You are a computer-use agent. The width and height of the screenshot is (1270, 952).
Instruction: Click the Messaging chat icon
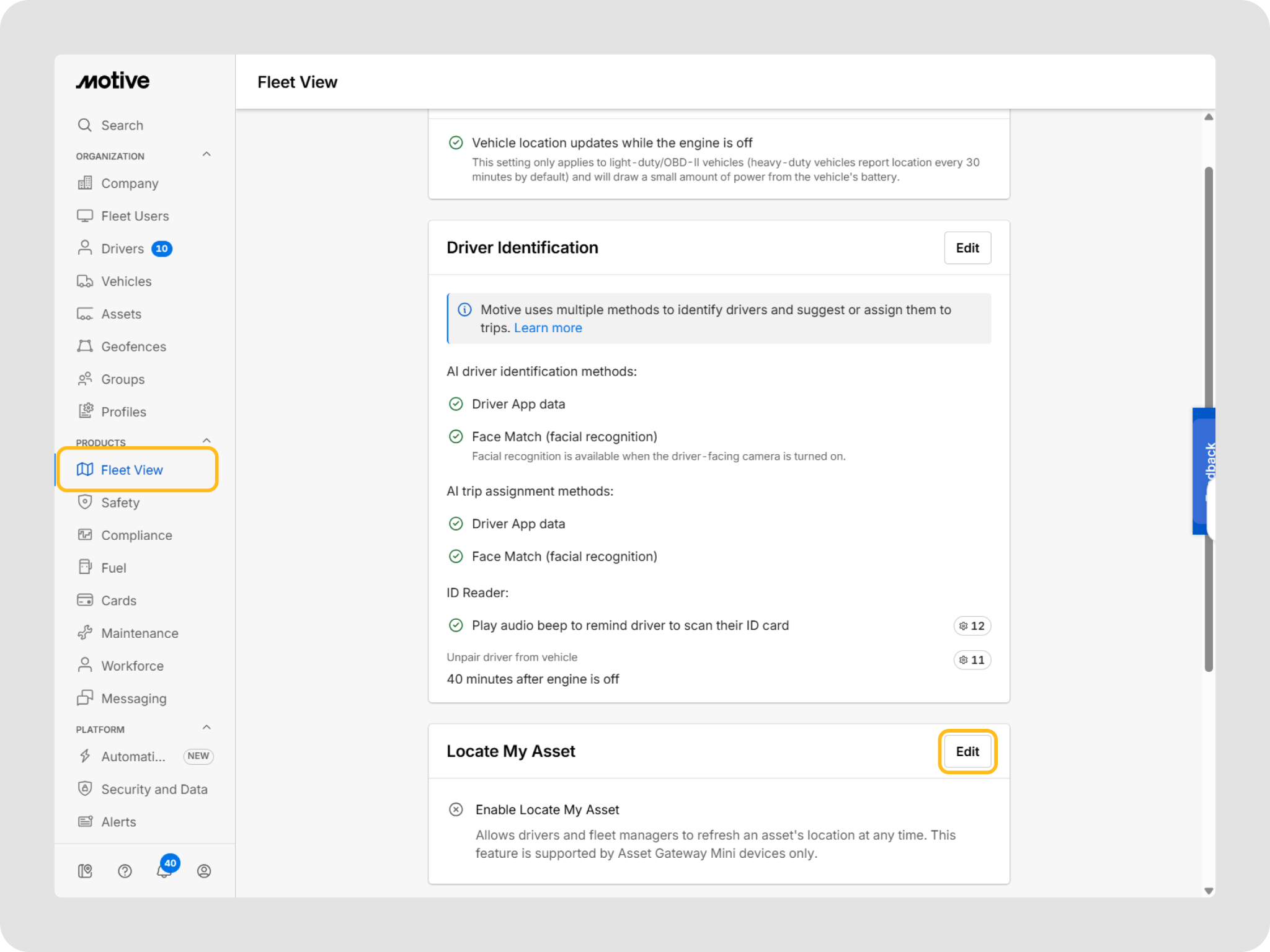point(85,698)
